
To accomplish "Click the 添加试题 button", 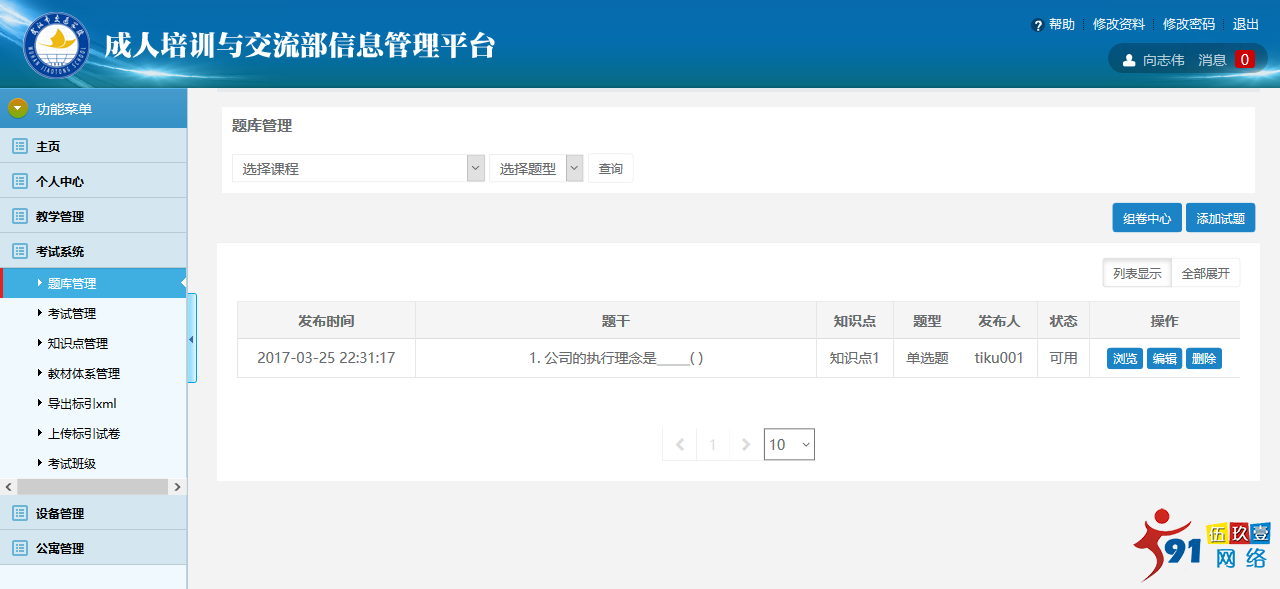I will [1220, 217].
